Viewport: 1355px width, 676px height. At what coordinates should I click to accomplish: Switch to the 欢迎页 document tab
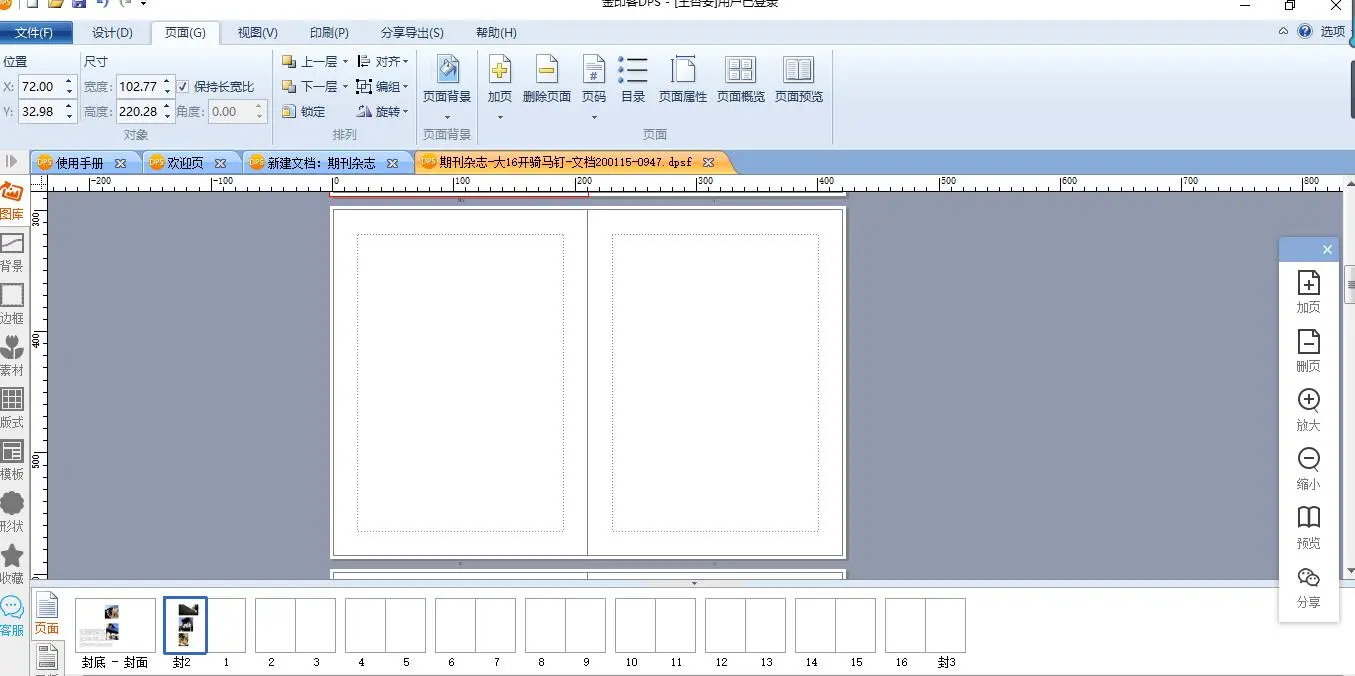pos(185,162)
